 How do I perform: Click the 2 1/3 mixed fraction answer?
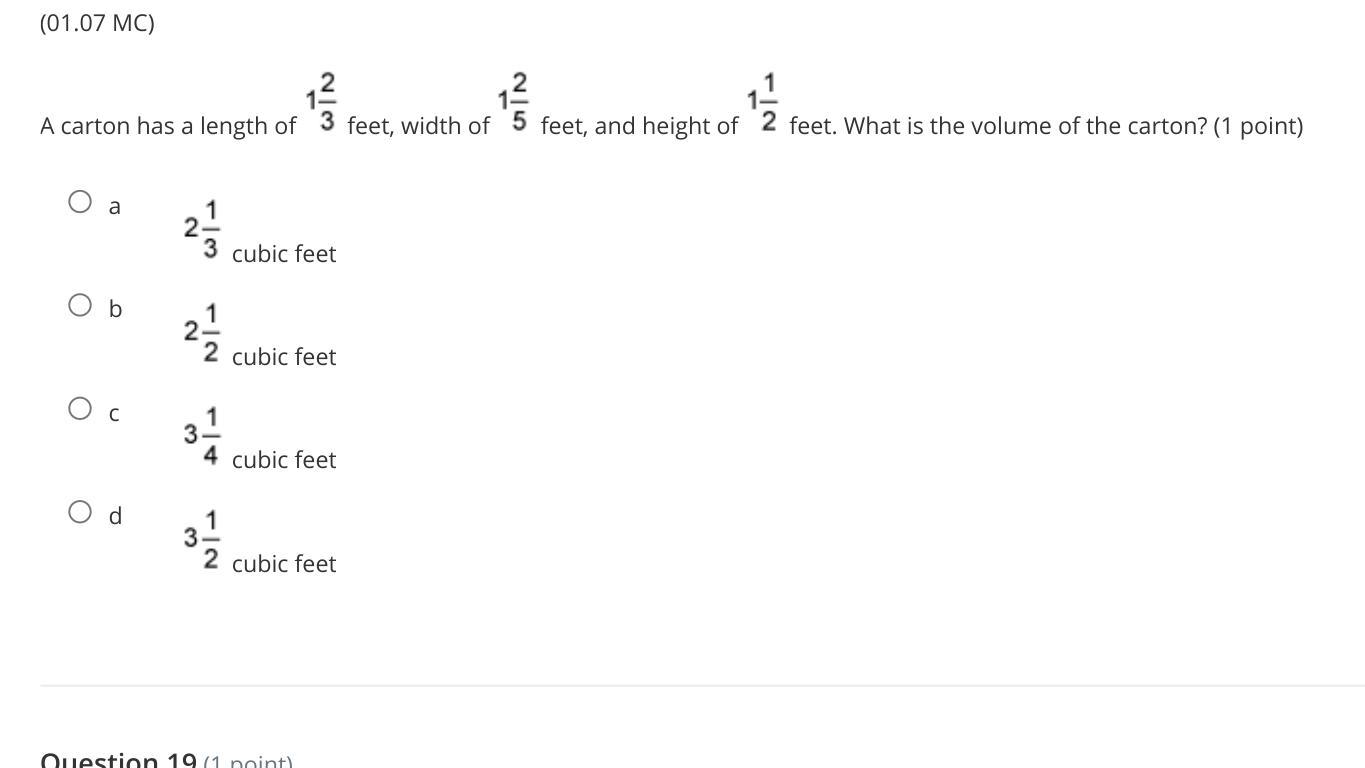click(202, 229)
